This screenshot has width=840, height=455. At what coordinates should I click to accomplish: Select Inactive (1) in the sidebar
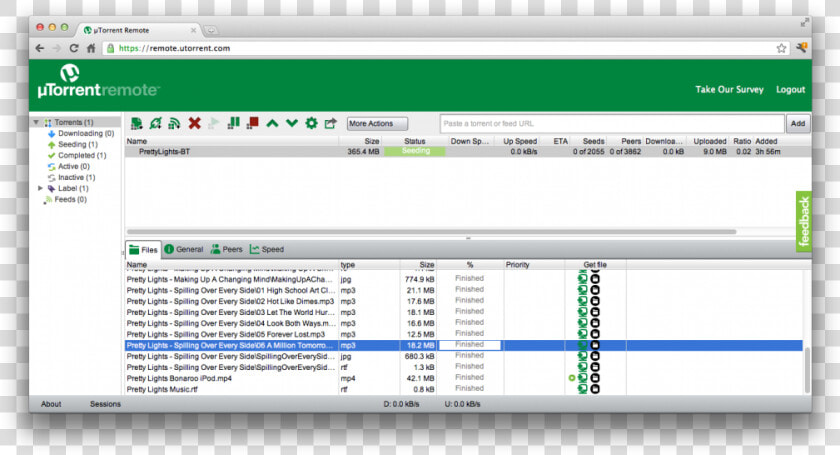[x=76, y=177]
